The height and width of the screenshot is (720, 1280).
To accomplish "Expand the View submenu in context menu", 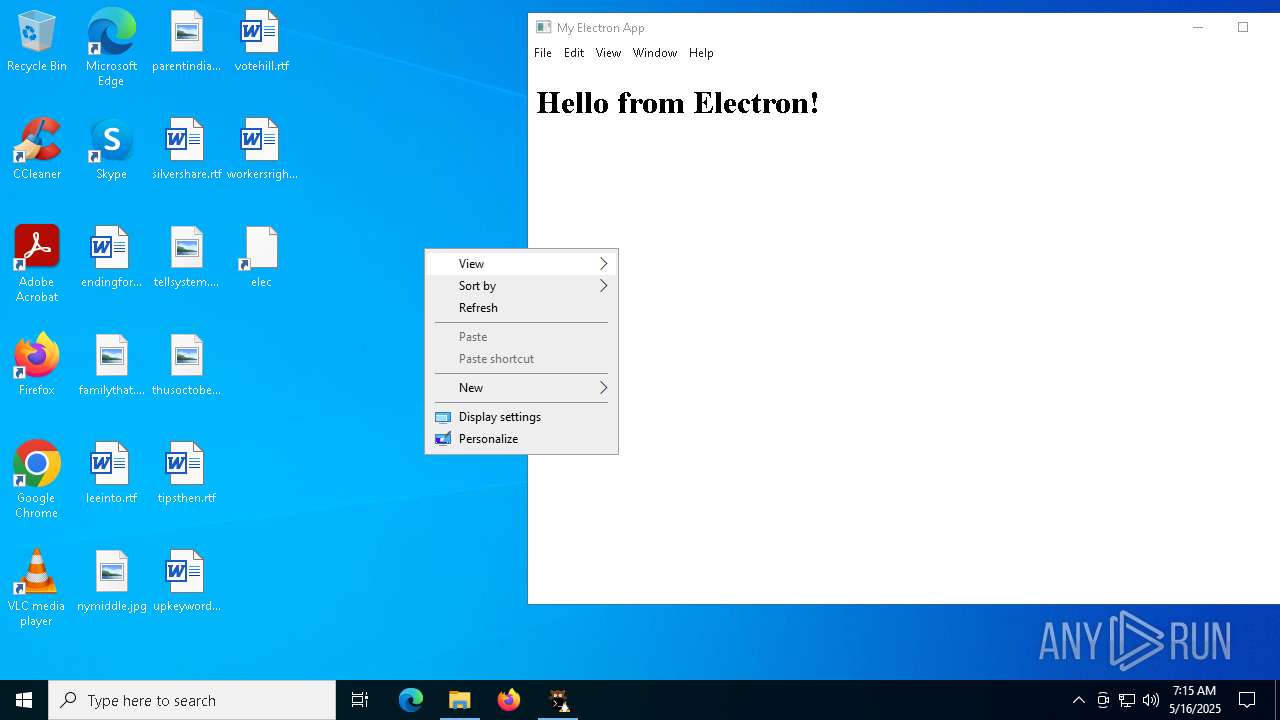I will click(x=521, y=264).
